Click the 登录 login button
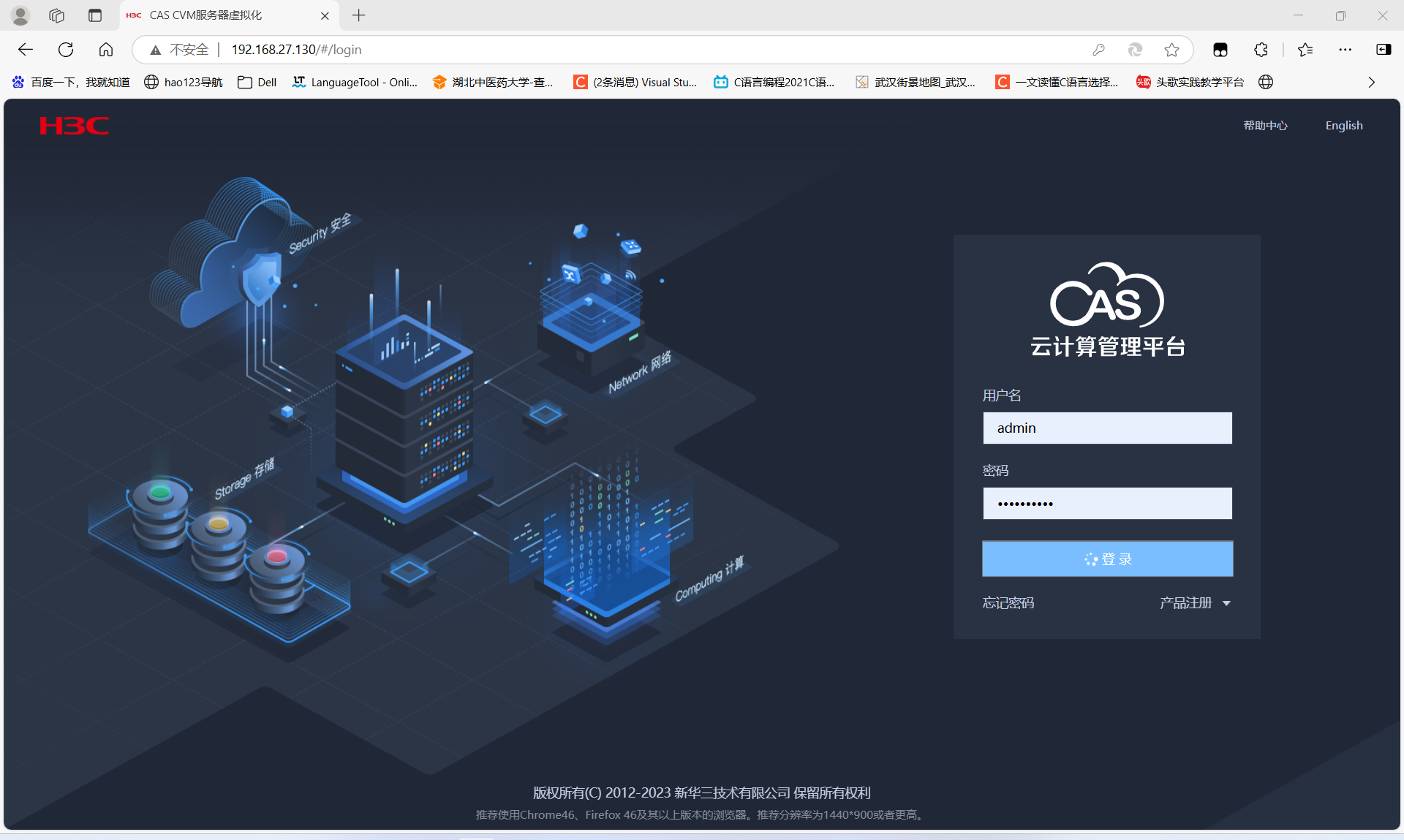This screenshot has width=1404, height=840. click(1107, 559)
